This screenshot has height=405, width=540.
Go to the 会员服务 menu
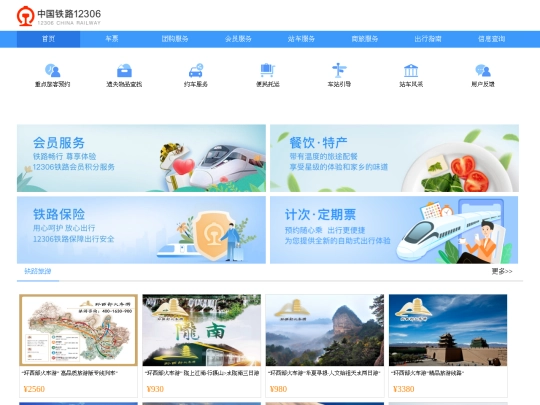pos(238,39)
